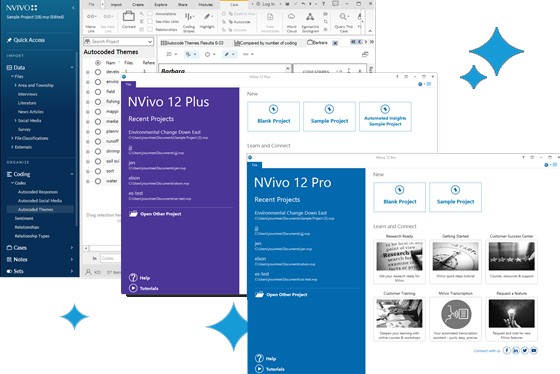Select the radio circle for the fishing theme
Screen dimensions: 560x374
[x=98, y=102]
